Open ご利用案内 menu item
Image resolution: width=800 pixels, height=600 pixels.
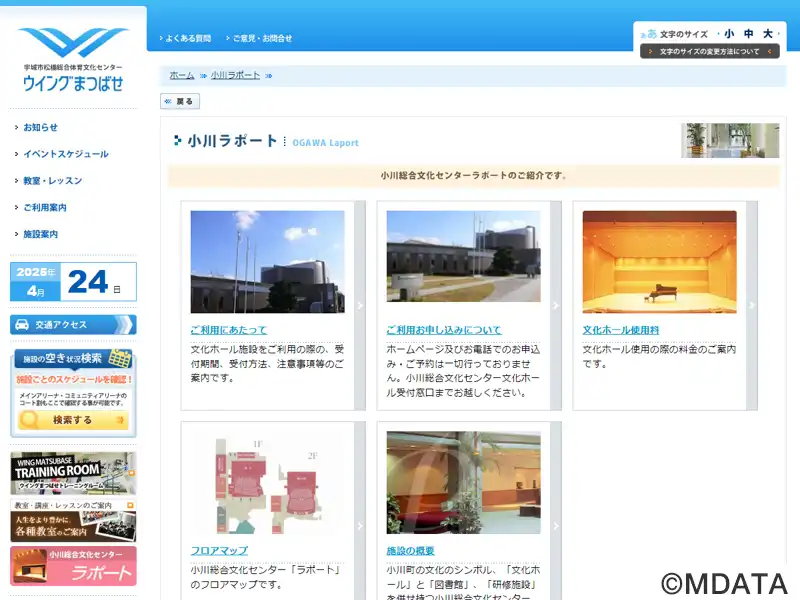coord(45,208)
